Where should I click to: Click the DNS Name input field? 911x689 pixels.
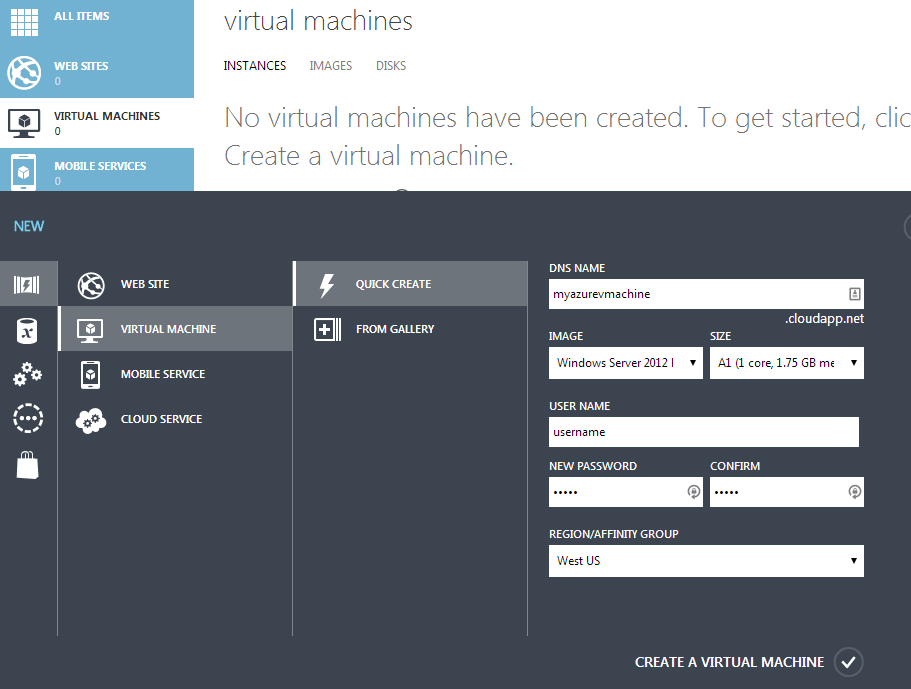tap(706, 294)
